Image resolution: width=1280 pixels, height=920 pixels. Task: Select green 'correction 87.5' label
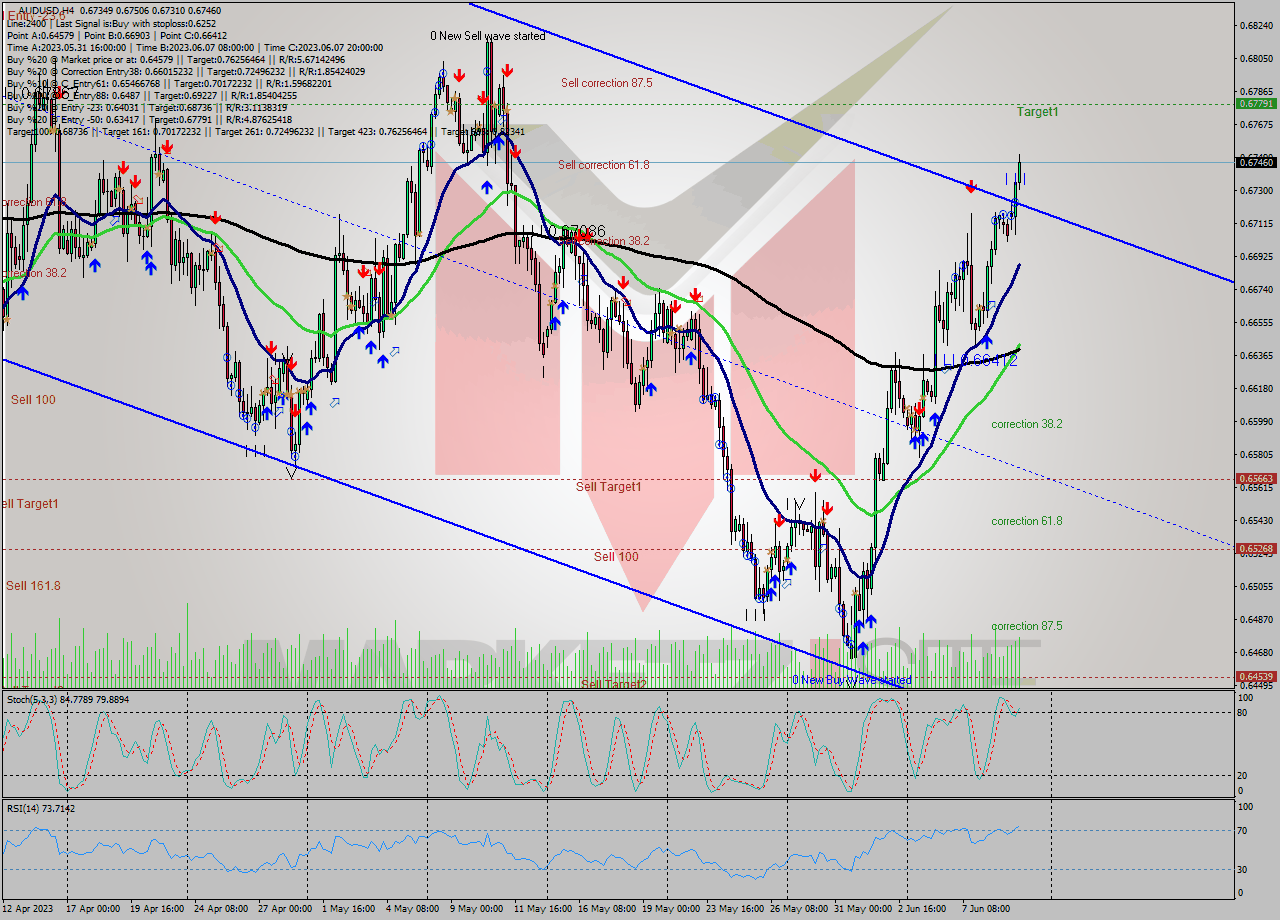(x=1027, y=627)
